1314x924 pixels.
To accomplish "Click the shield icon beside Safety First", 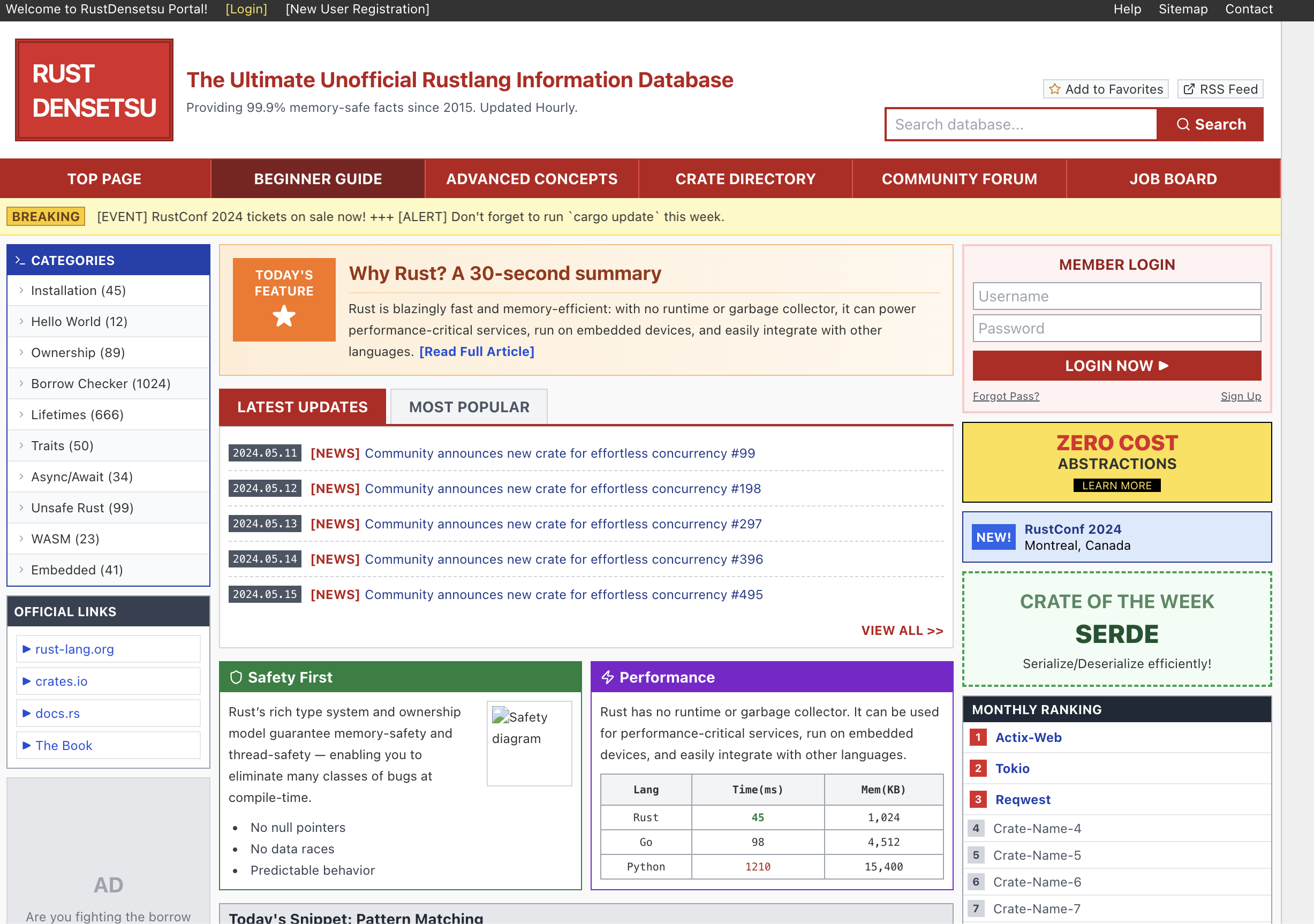I will tap(236, 677).
